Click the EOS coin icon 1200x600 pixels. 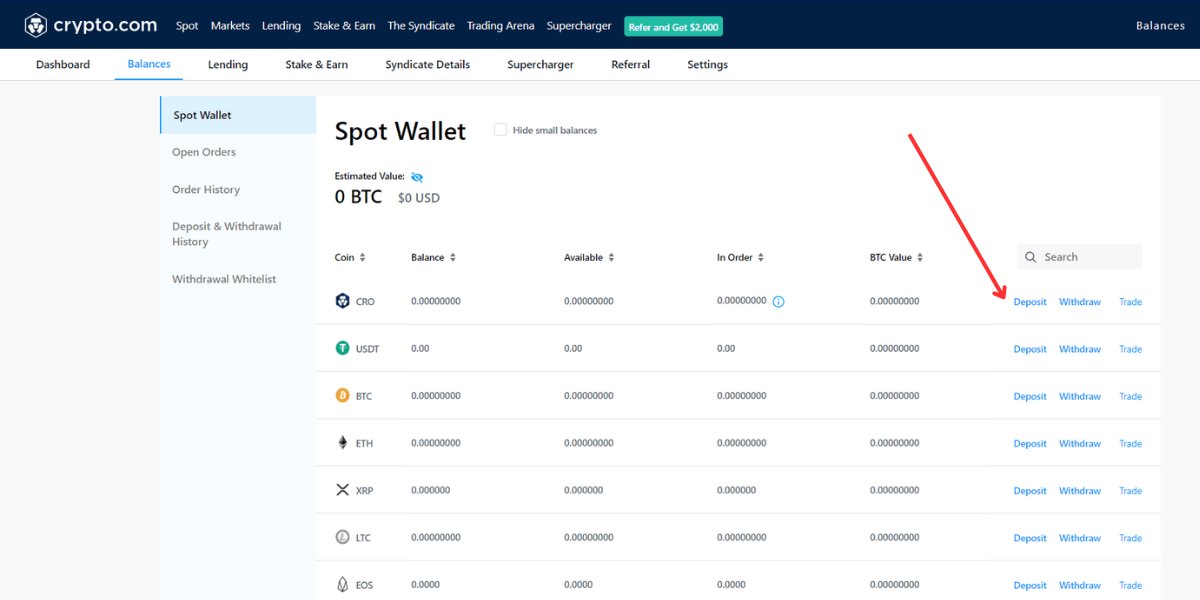(343, 585)
